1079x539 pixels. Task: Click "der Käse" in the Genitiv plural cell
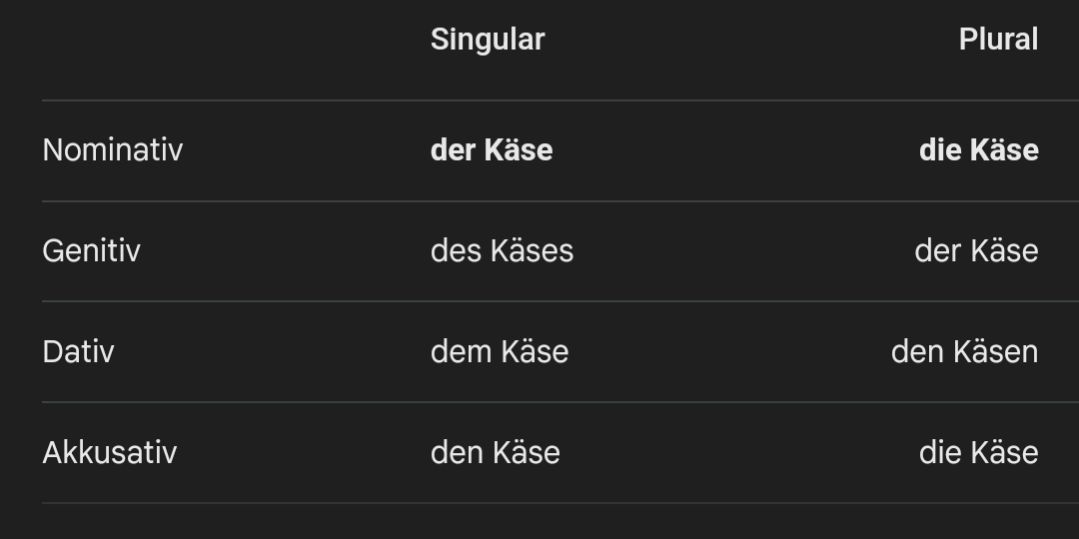[x=976, y=251]
